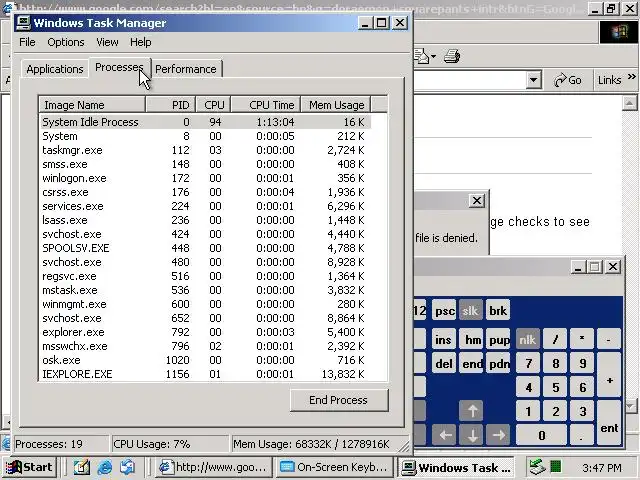Click the brk key on On-Screen Keyboard
Viewport: 640px width, 480px height.
[x=498, y=311]
